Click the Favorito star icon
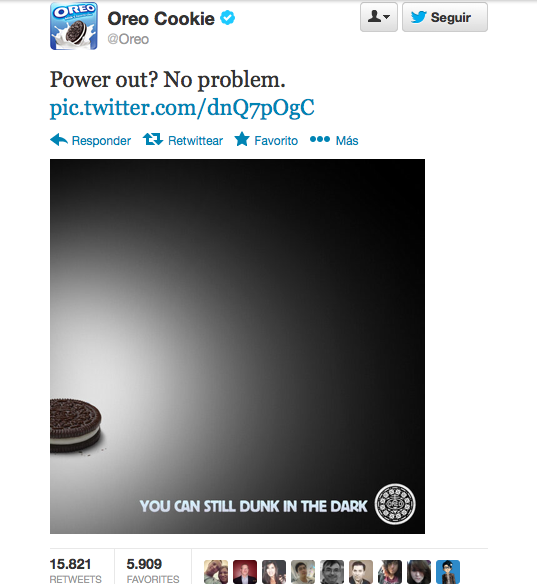The width and height of the screenshot is (537, 584). tap(242, 139)
